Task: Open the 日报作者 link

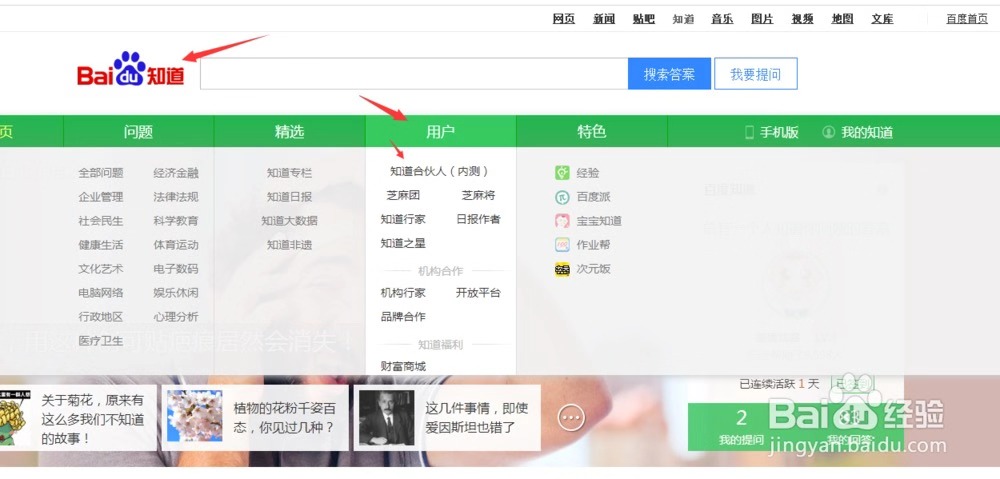Action: (x=478, y=219)
